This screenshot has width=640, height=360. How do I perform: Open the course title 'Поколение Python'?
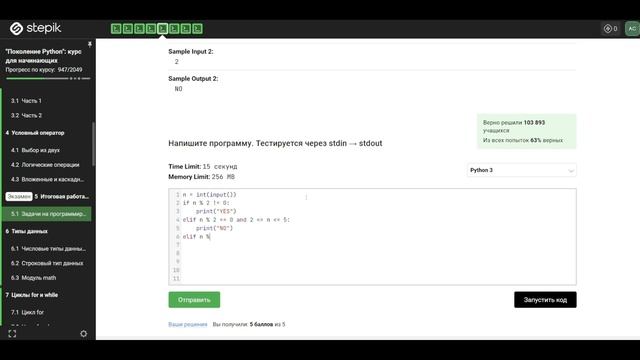[43, 56]
